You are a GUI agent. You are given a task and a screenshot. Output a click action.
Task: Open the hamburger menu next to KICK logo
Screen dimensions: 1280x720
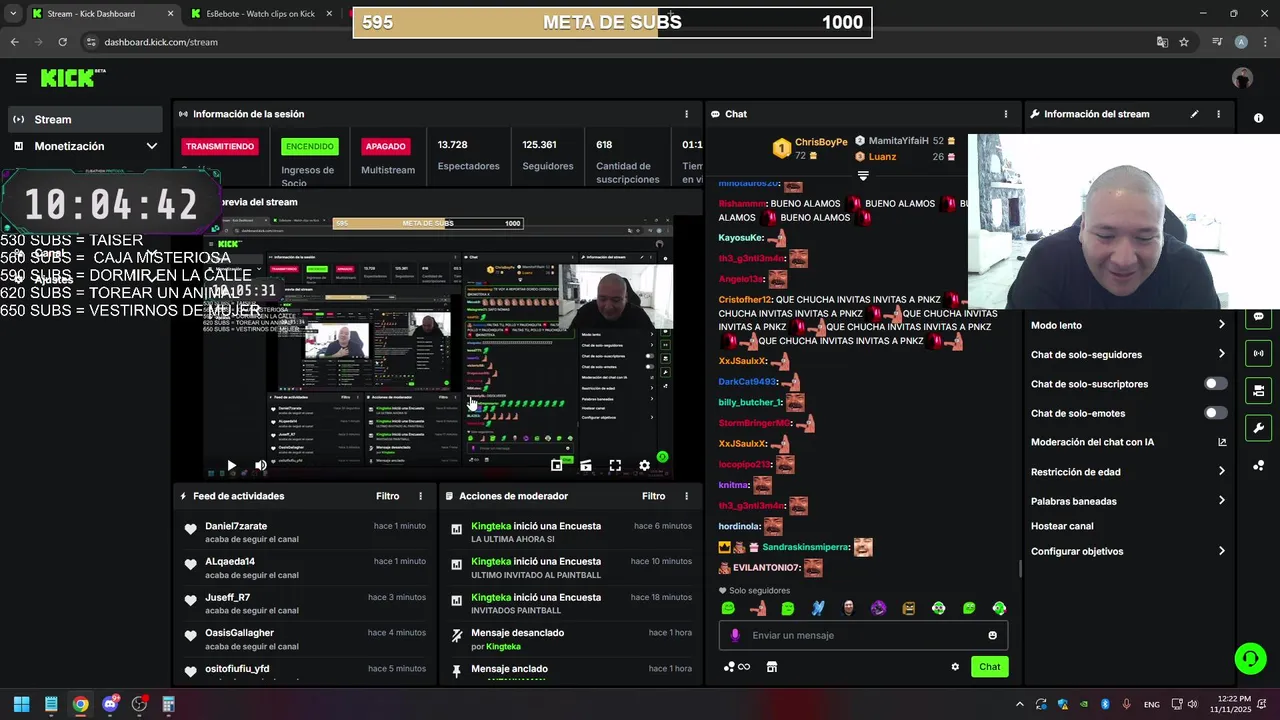(x=21, y=78)
